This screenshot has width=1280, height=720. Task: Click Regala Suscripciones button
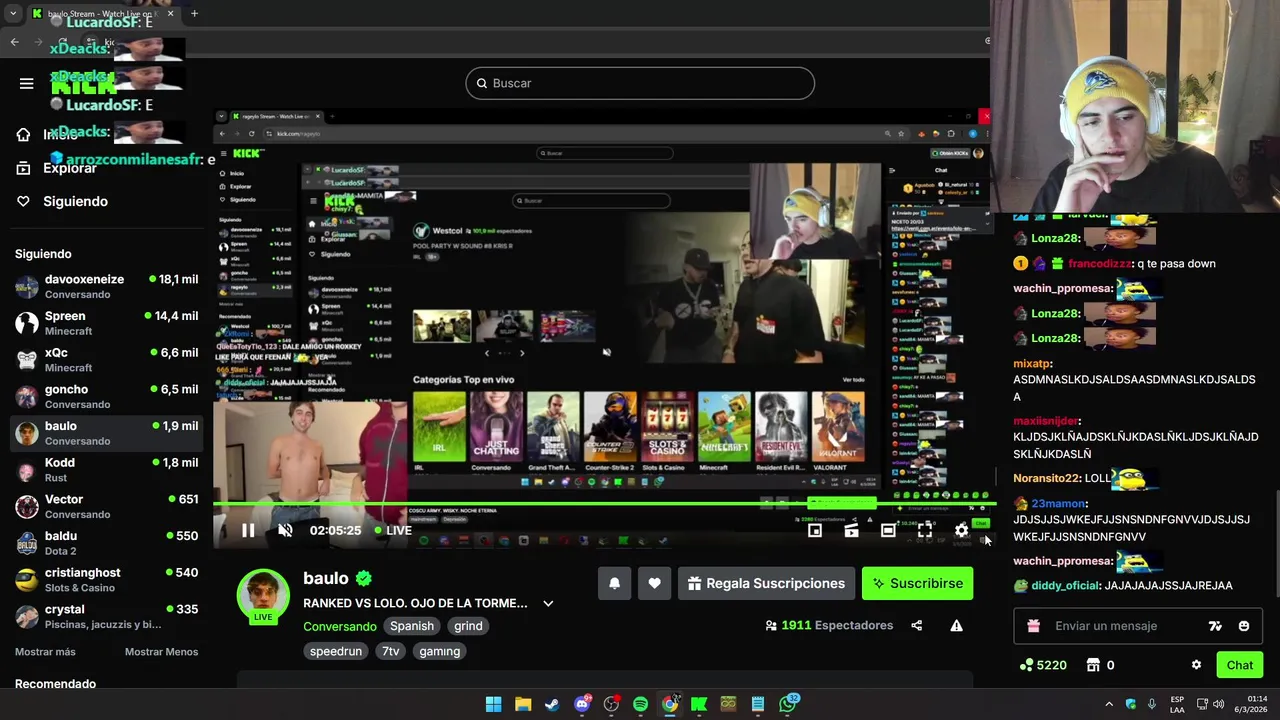(767, 583)
